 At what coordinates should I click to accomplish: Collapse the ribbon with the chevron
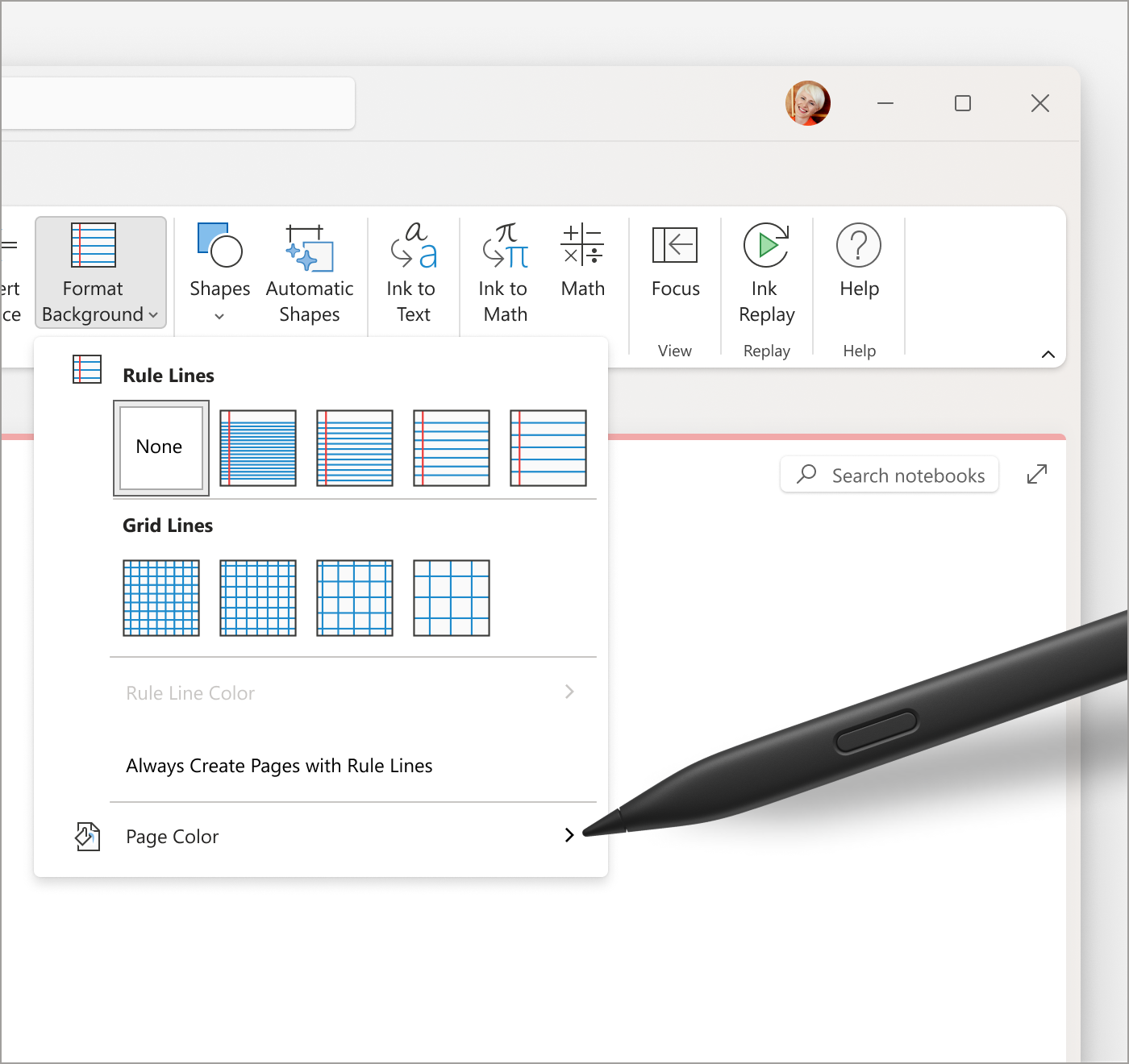(1048, 354)
